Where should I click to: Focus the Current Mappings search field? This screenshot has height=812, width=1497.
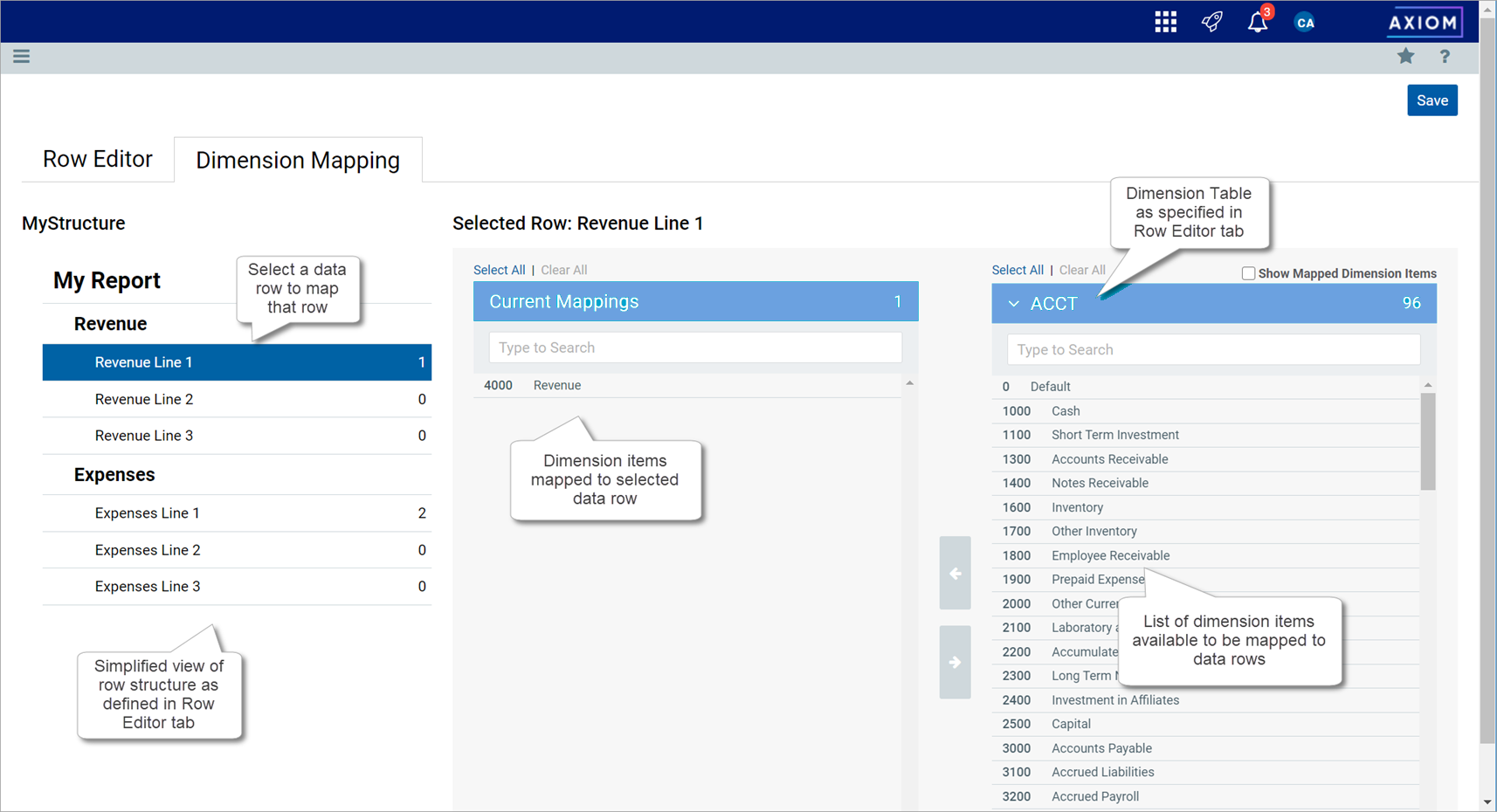point(694,348)
